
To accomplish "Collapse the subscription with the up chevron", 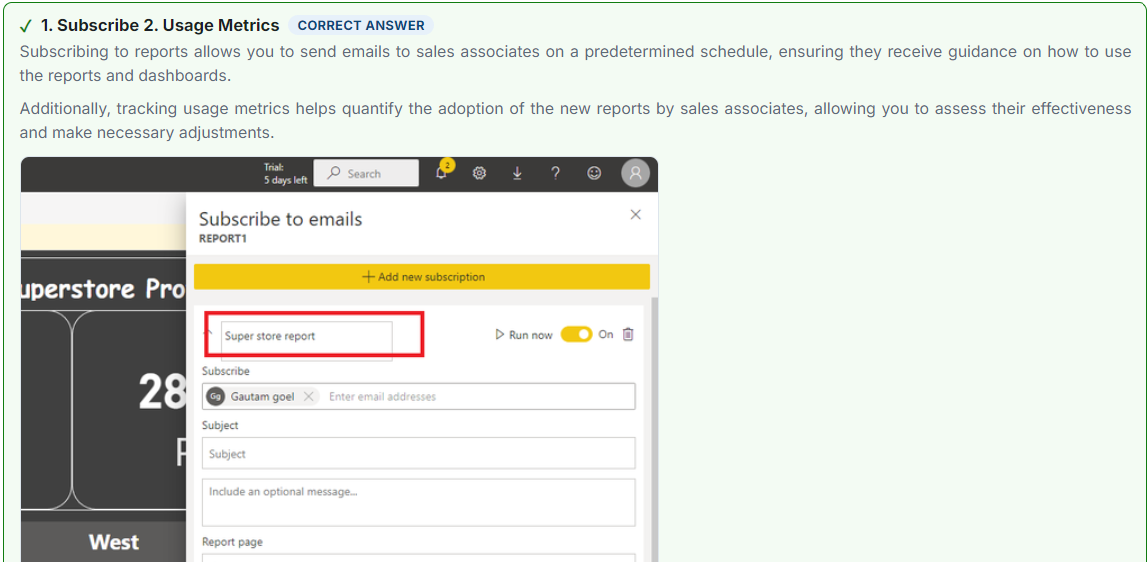I will pyautogui.click(x=210, y=334).
